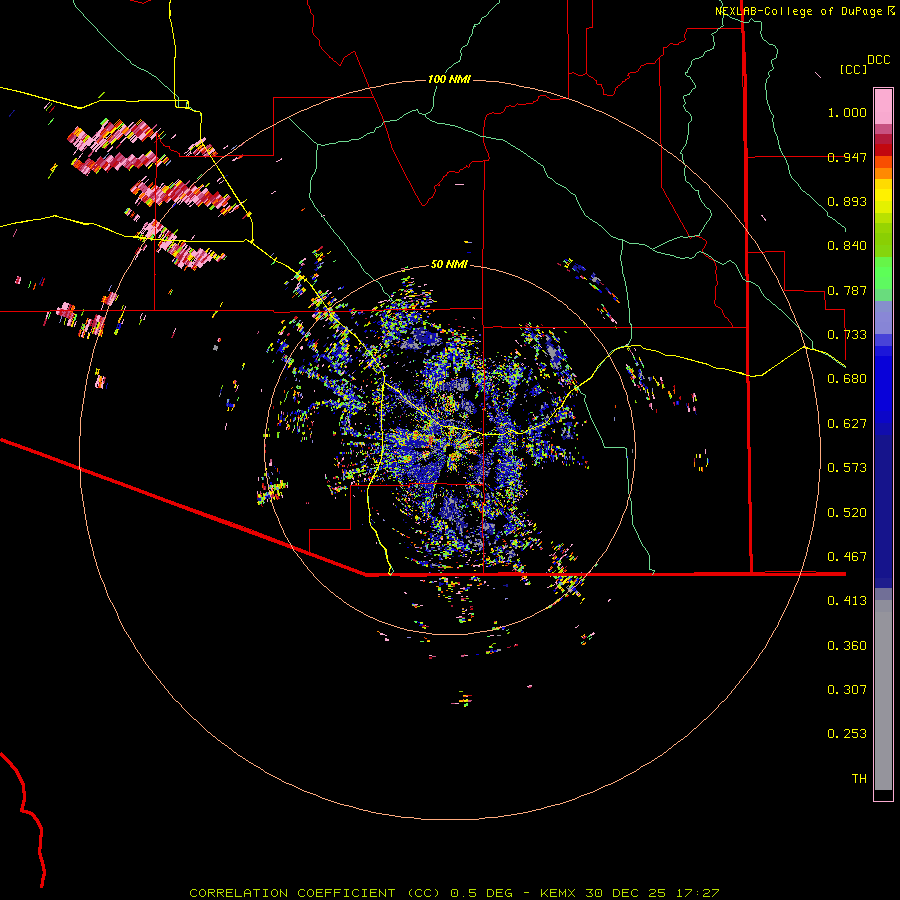Click the TH threshold label

click(x=859, y=779)
